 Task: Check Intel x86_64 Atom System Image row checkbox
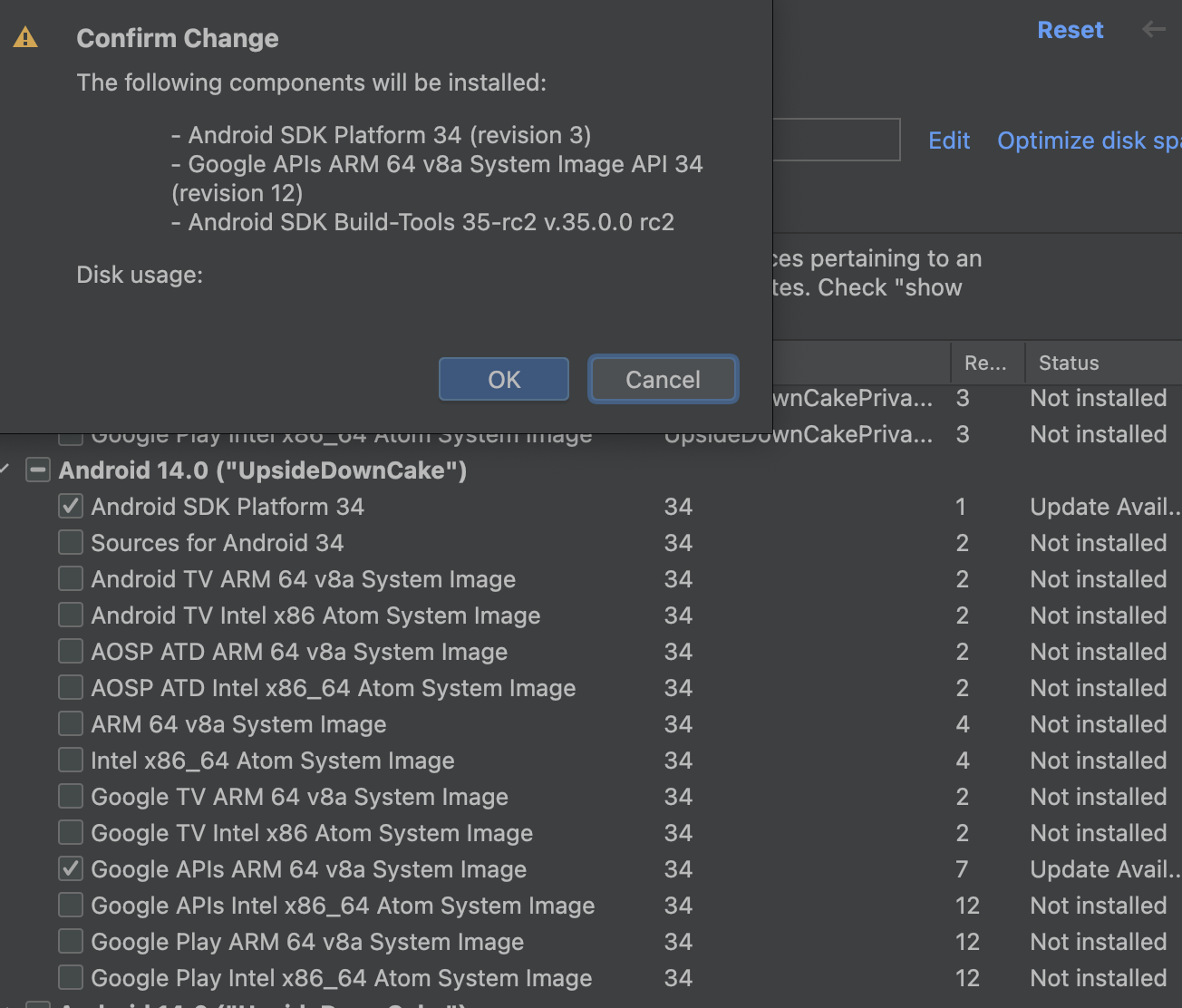pos(71,760)
